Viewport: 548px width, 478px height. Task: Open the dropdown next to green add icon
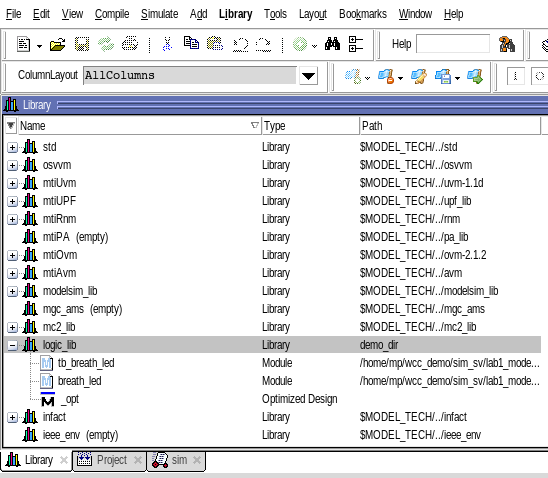point(314,46)
